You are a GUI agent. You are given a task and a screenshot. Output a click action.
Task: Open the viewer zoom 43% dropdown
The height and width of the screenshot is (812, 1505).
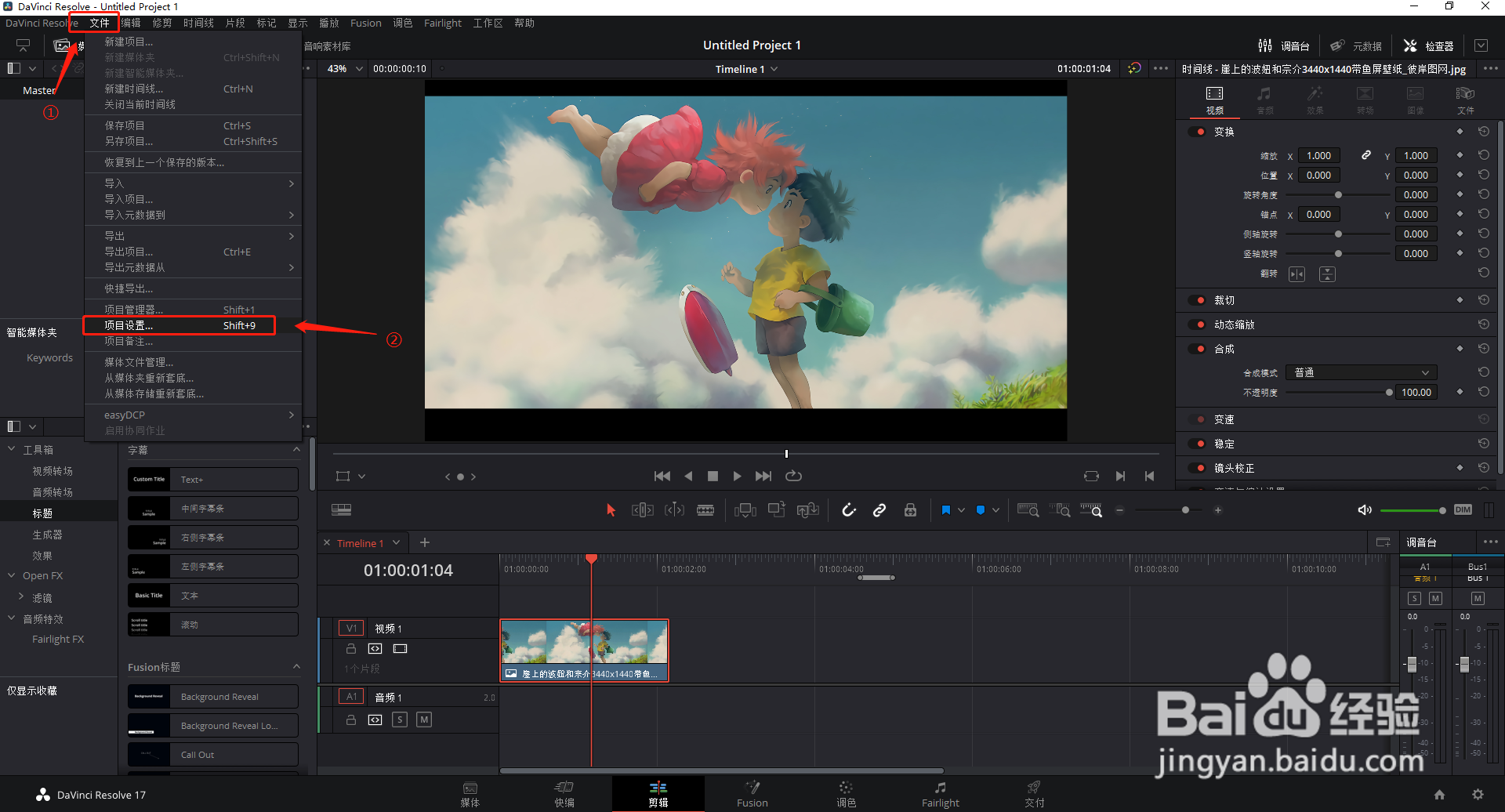tap(345, 69)
